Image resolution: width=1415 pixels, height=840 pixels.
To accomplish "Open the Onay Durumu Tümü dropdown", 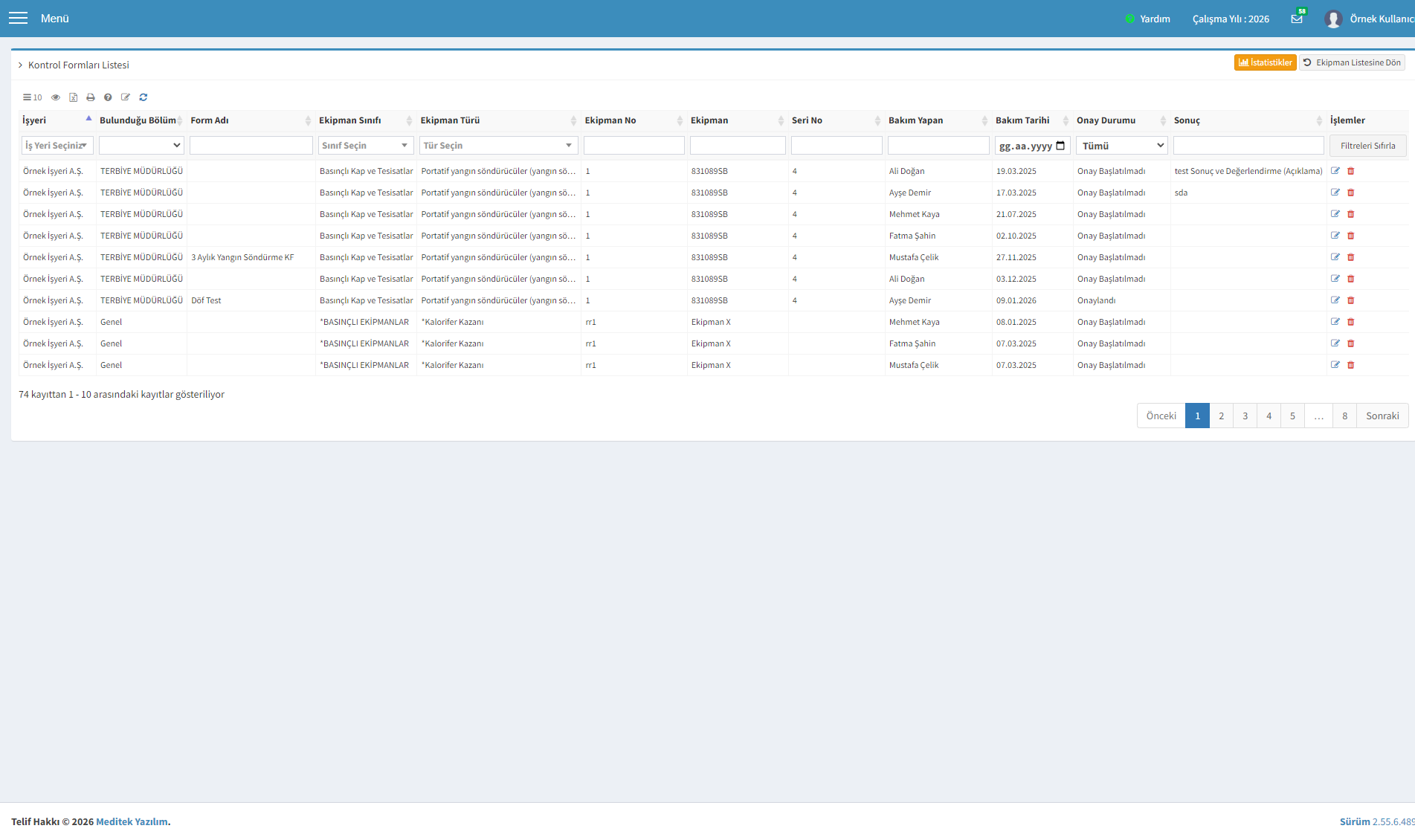I will (x=1122, y=146).
